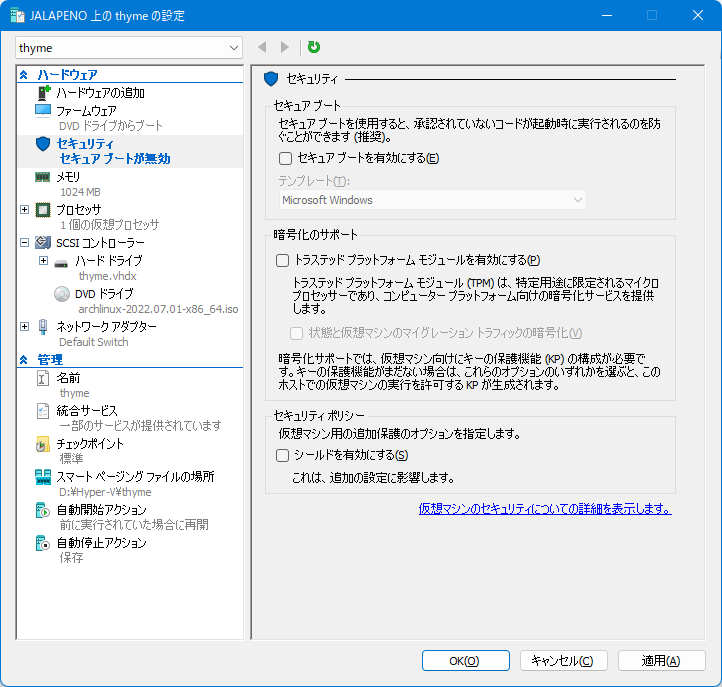Open the Microsoft Windows template dropdown
The height and width of the screenshot is (687, 722).
pos(432,200)
